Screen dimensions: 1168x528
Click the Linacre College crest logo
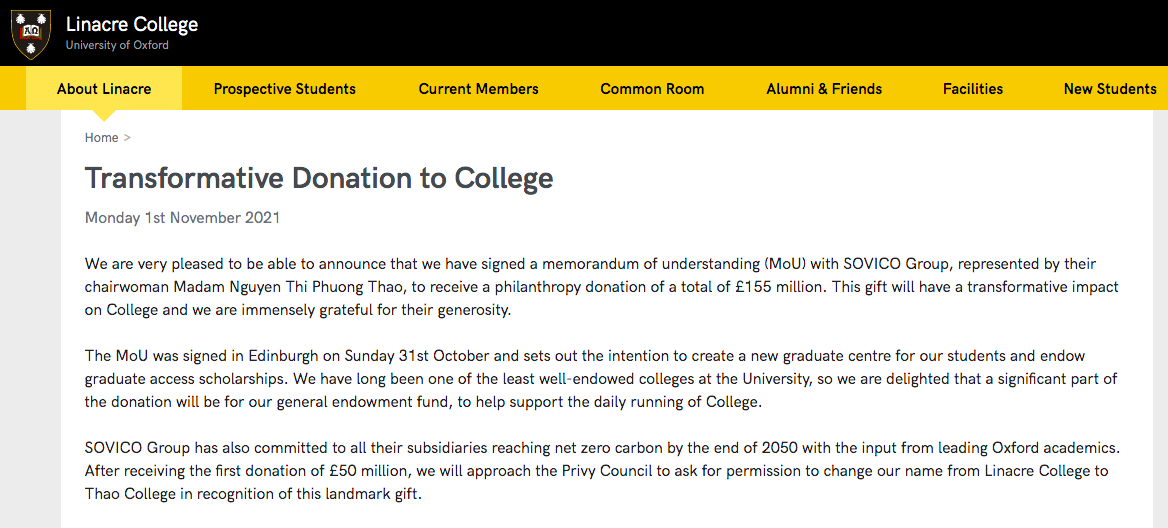(31, 33)
